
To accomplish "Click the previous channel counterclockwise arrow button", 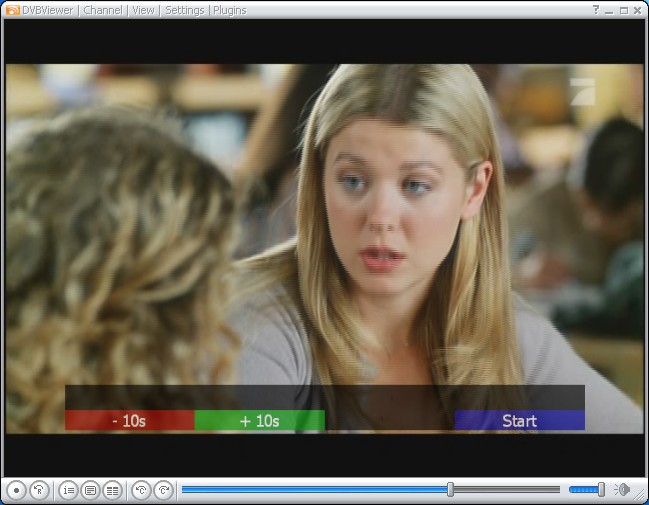I will coord(141,491).
